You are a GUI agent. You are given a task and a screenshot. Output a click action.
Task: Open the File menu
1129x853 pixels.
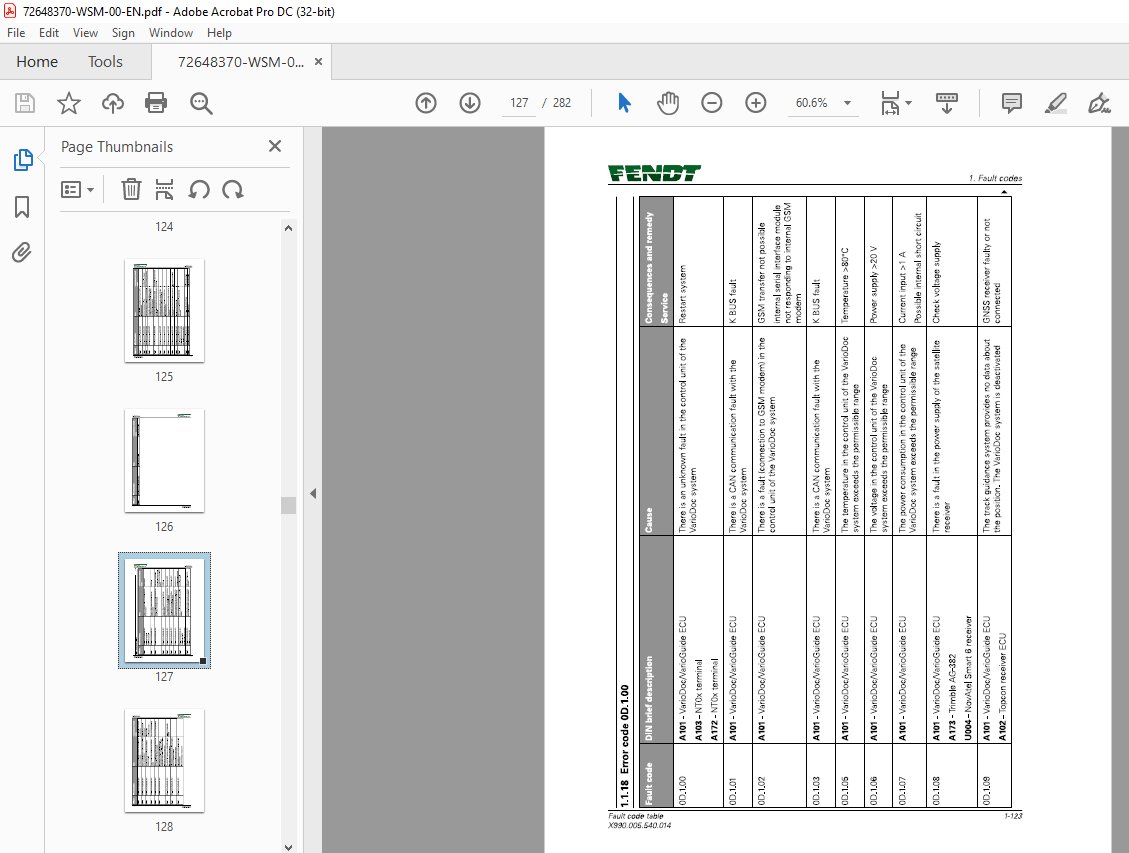[x=16, y=32]
